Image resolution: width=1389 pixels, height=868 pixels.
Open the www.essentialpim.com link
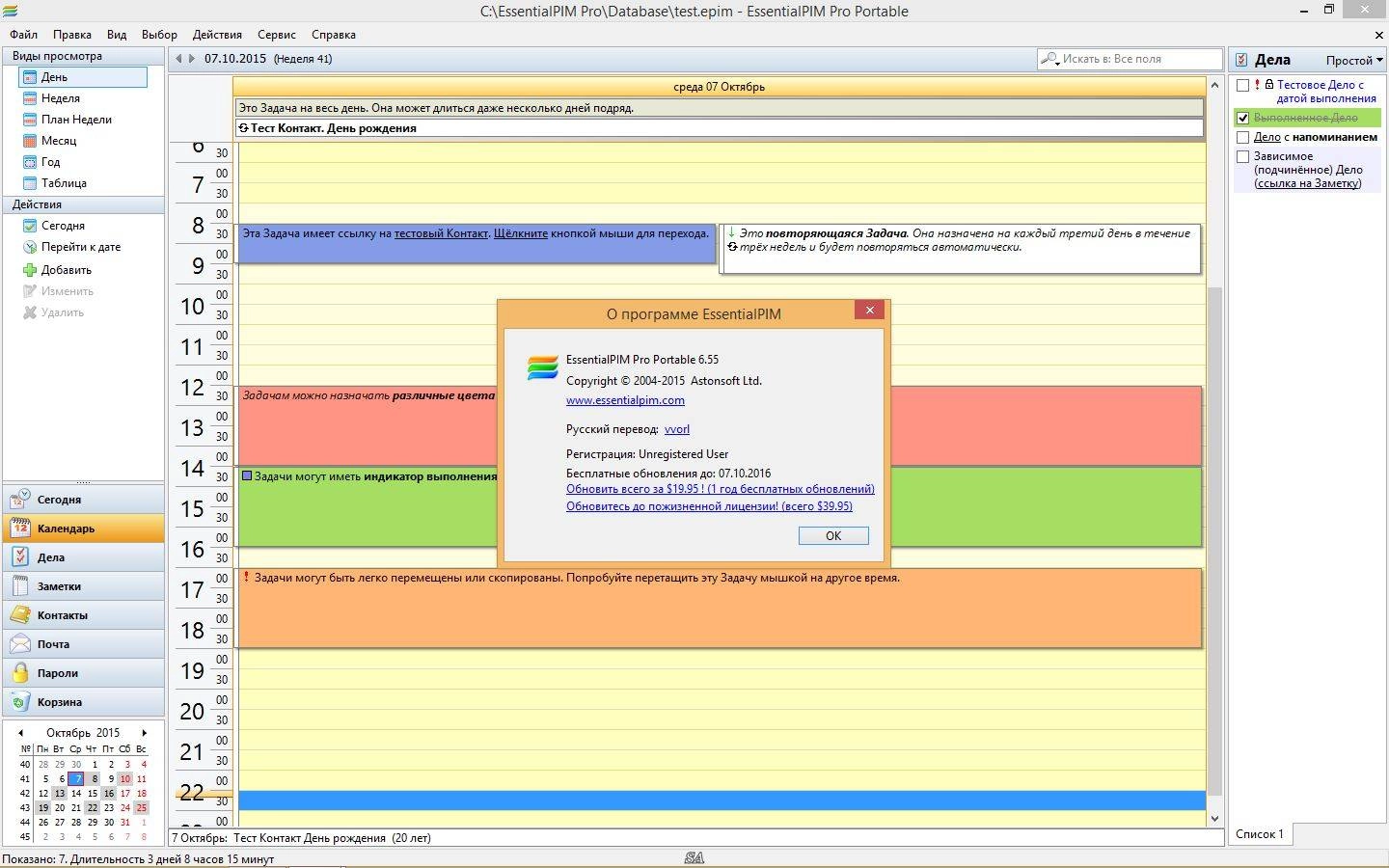click(625, 400)
